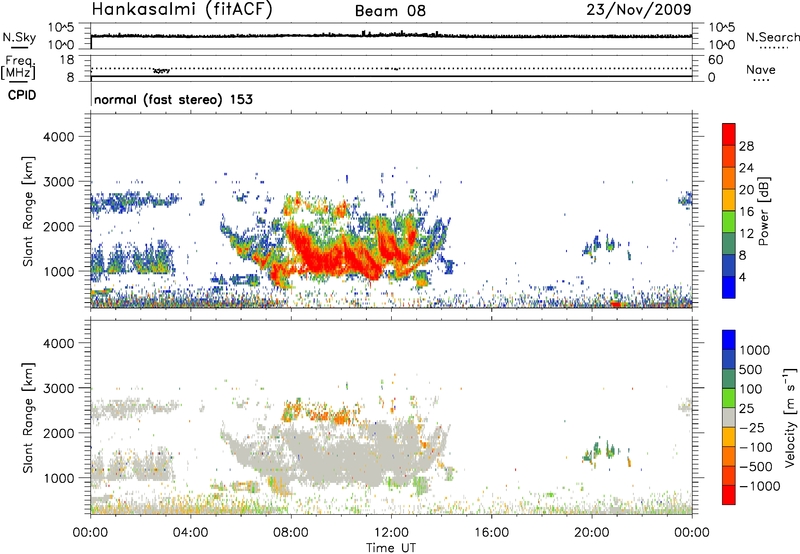Viewport: 800px width, 554px height.
Task: Click the '20:00' time axis tick label
Action: [x=592, y=533]
